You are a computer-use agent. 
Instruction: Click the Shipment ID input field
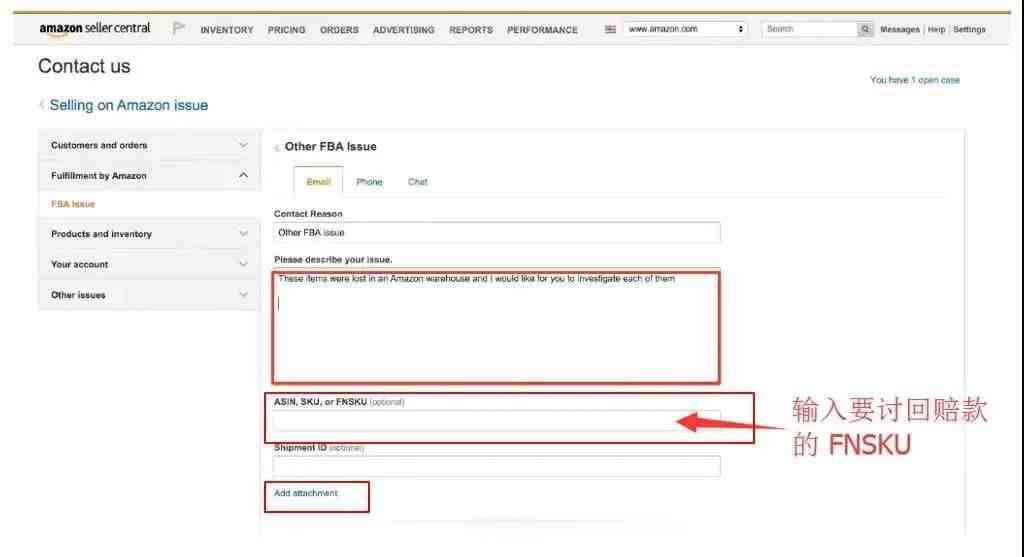tap(496, 466)
